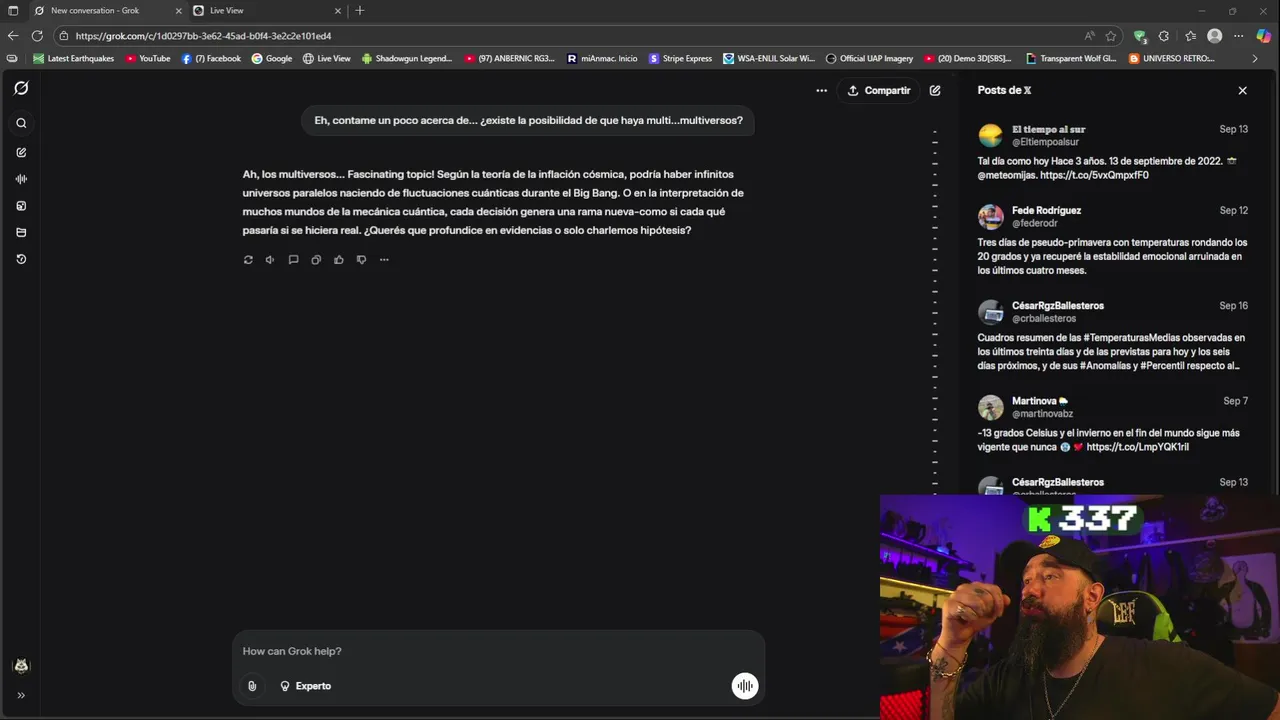Screen dimensions: 1280x720
Task: Open Martinova's t.co link
Action: click(x=1138, y=447)
